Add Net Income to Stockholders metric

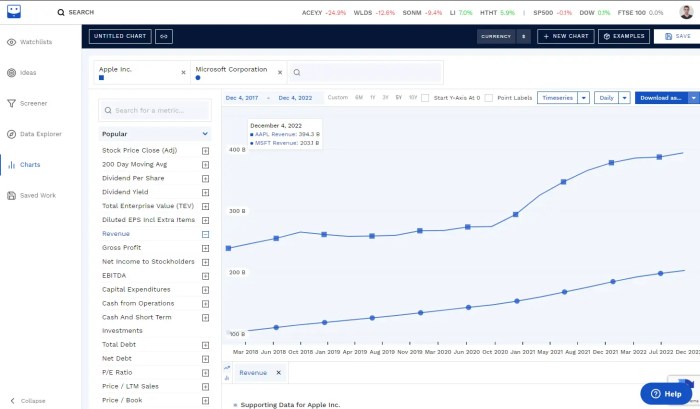[205, 262]
